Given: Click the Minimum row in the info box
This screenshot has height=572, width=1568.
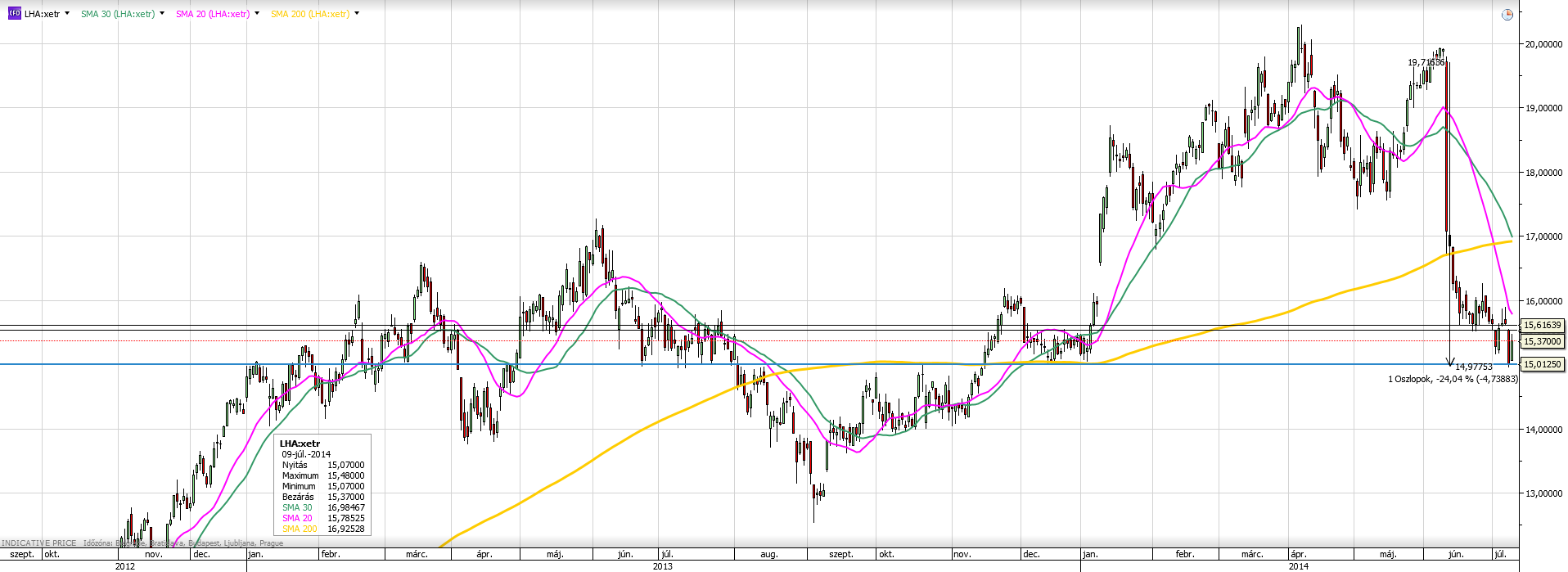Looking at the screenshot, I should click(x=323, y=486).
